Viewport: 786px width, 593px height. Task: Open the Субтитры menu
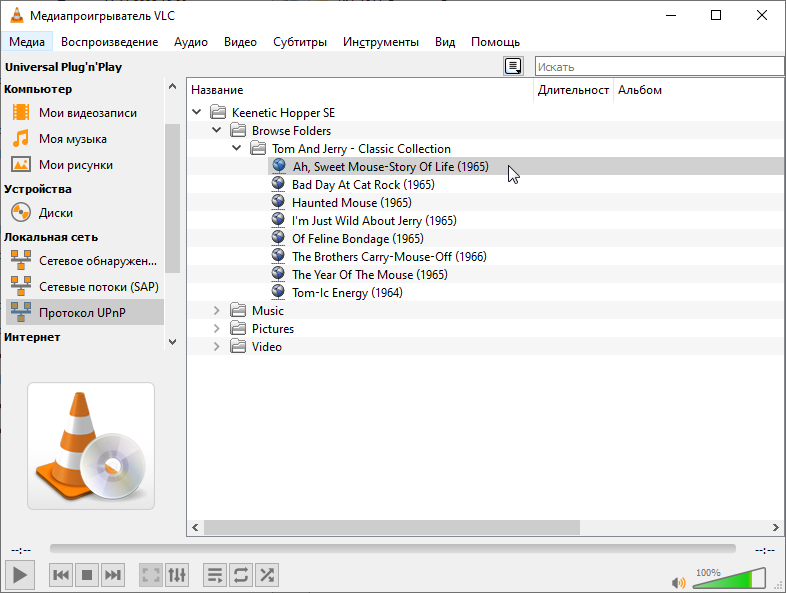point(300,42)
